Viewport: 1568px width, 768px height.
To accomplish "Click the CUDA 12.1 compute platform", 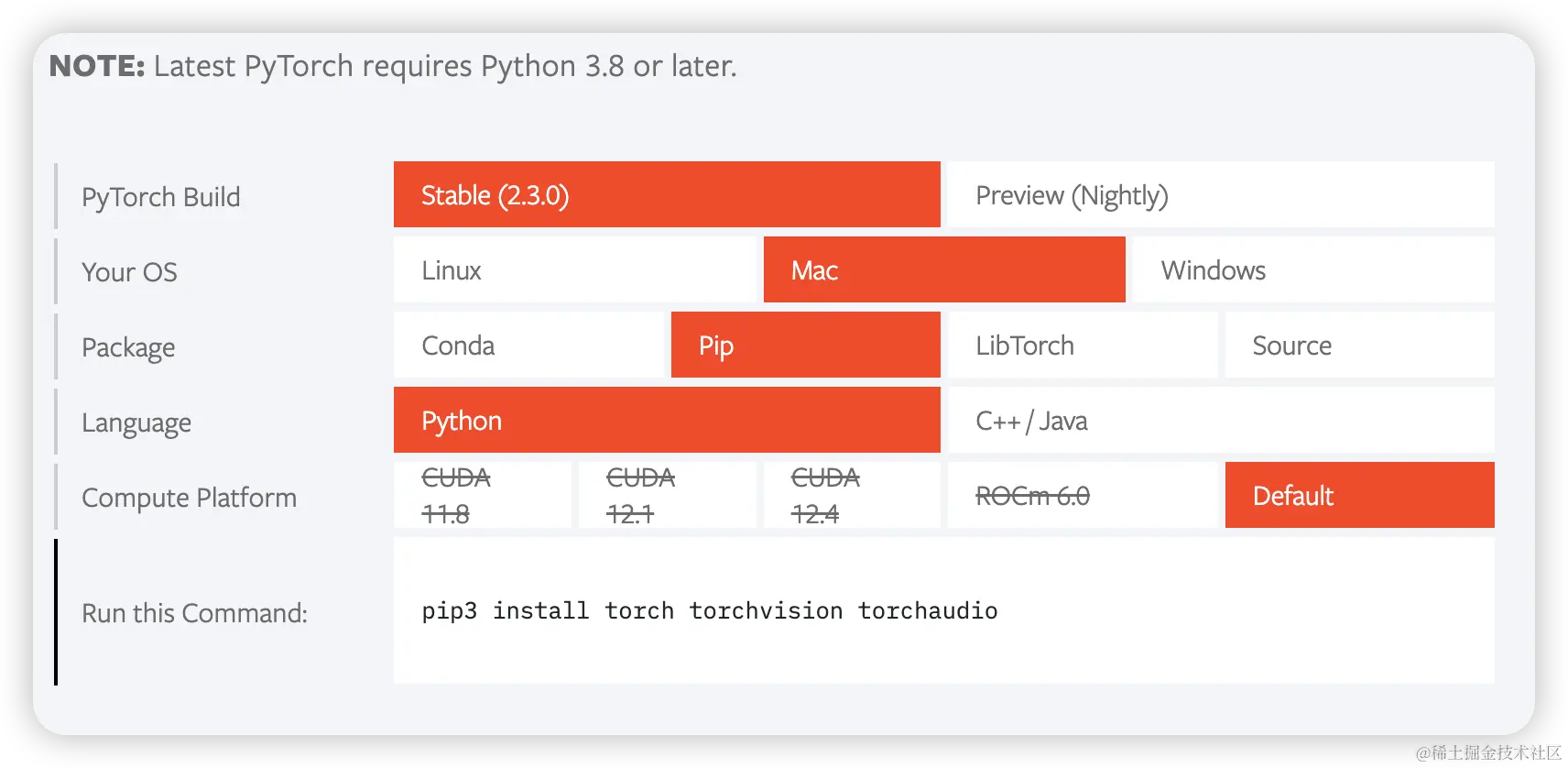I will (x=667, y=495).
